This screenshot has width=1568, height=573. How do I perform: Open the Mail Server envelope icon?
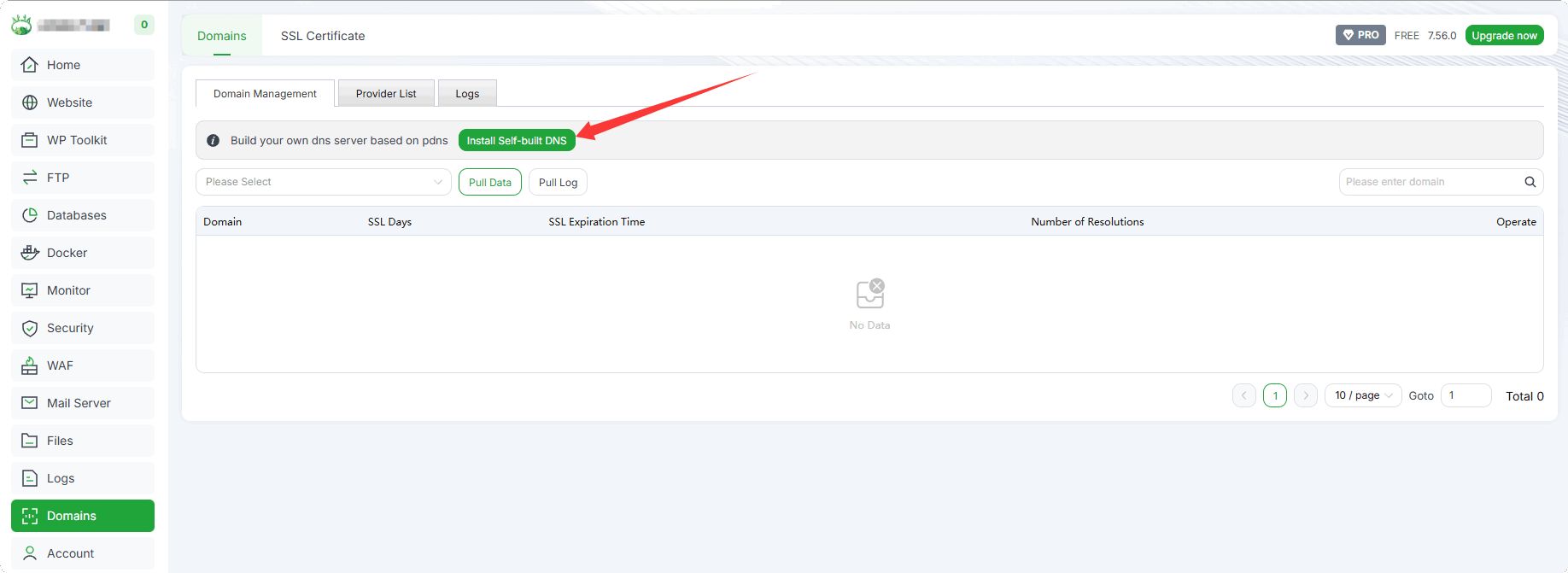(30, 403)
